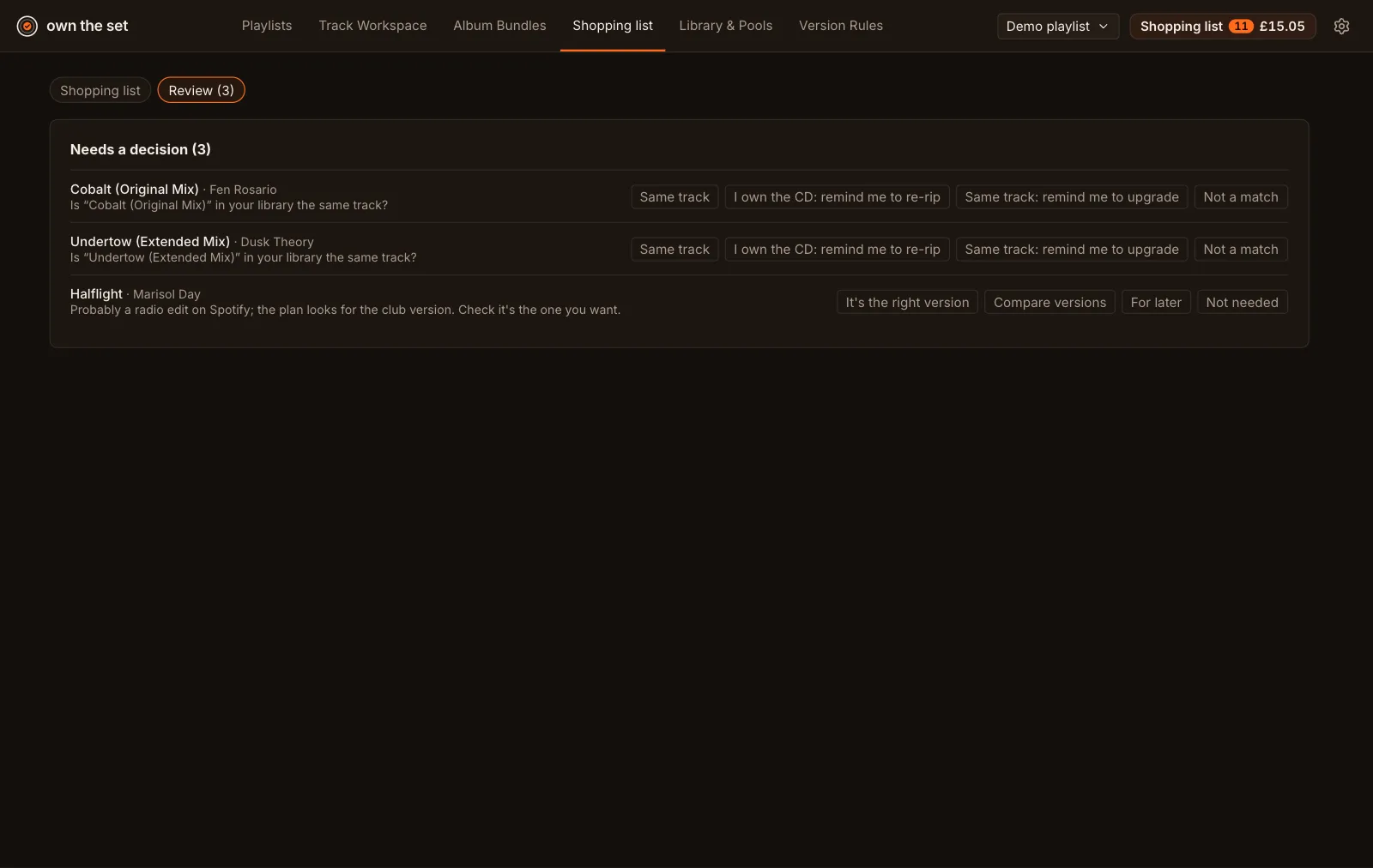This screenshot has height=868, width=1373.
Task: Click the Dusk Theory artist name
Action: [277, 242]
